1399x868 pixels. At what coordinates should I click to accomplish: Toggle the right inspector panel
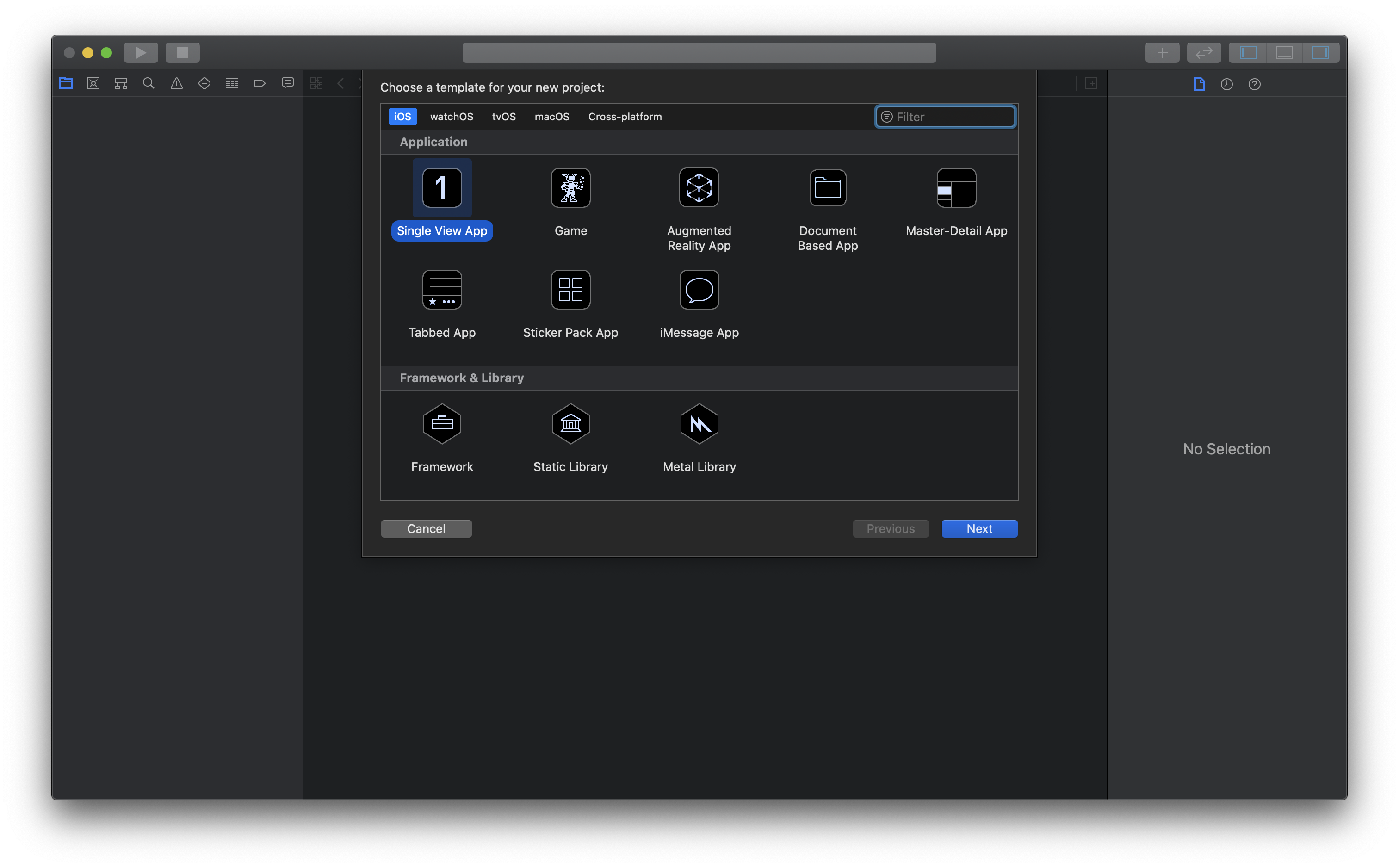1320,53
